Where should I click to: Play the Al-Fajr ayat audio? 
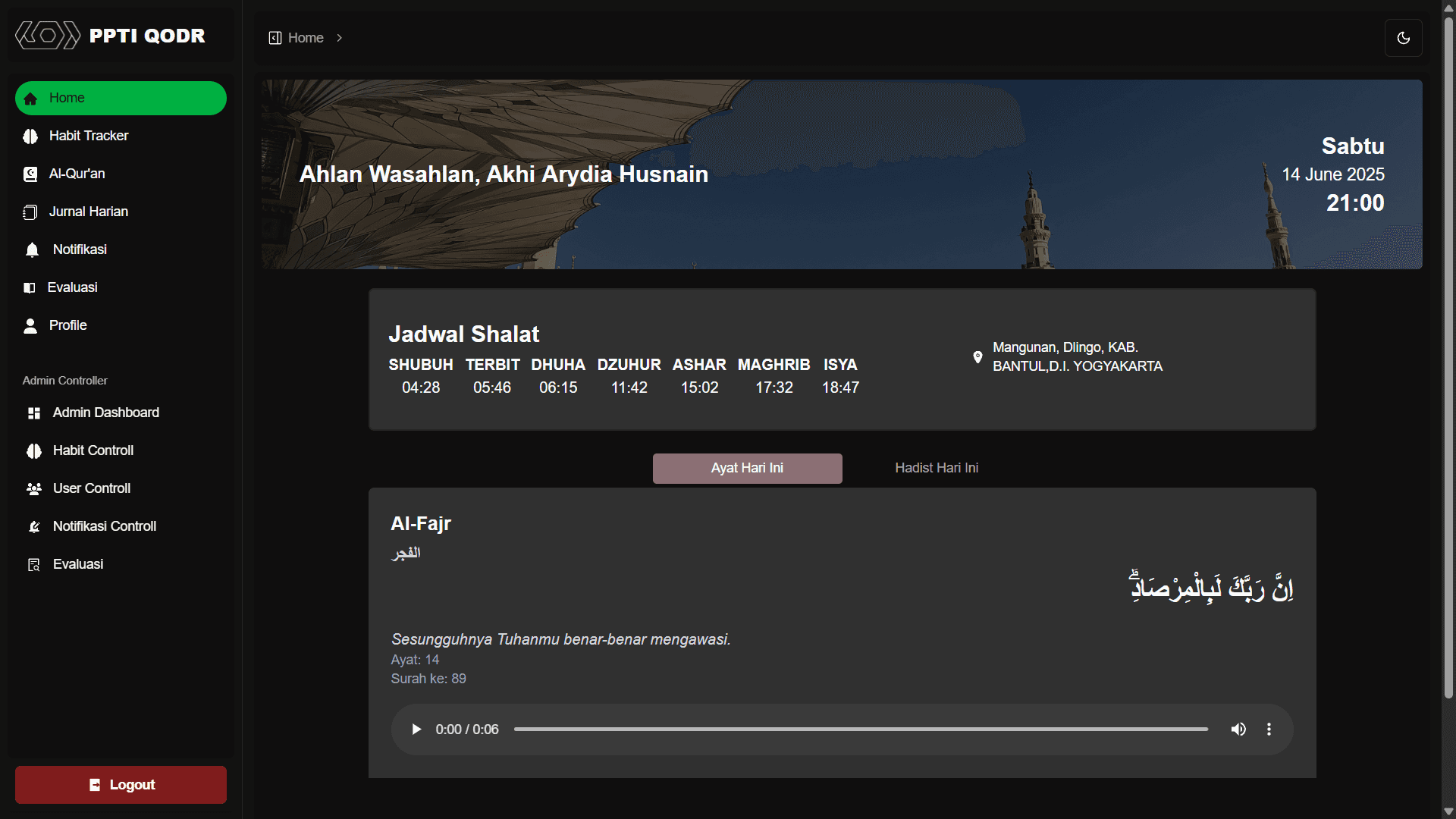(x=416, y=730)
